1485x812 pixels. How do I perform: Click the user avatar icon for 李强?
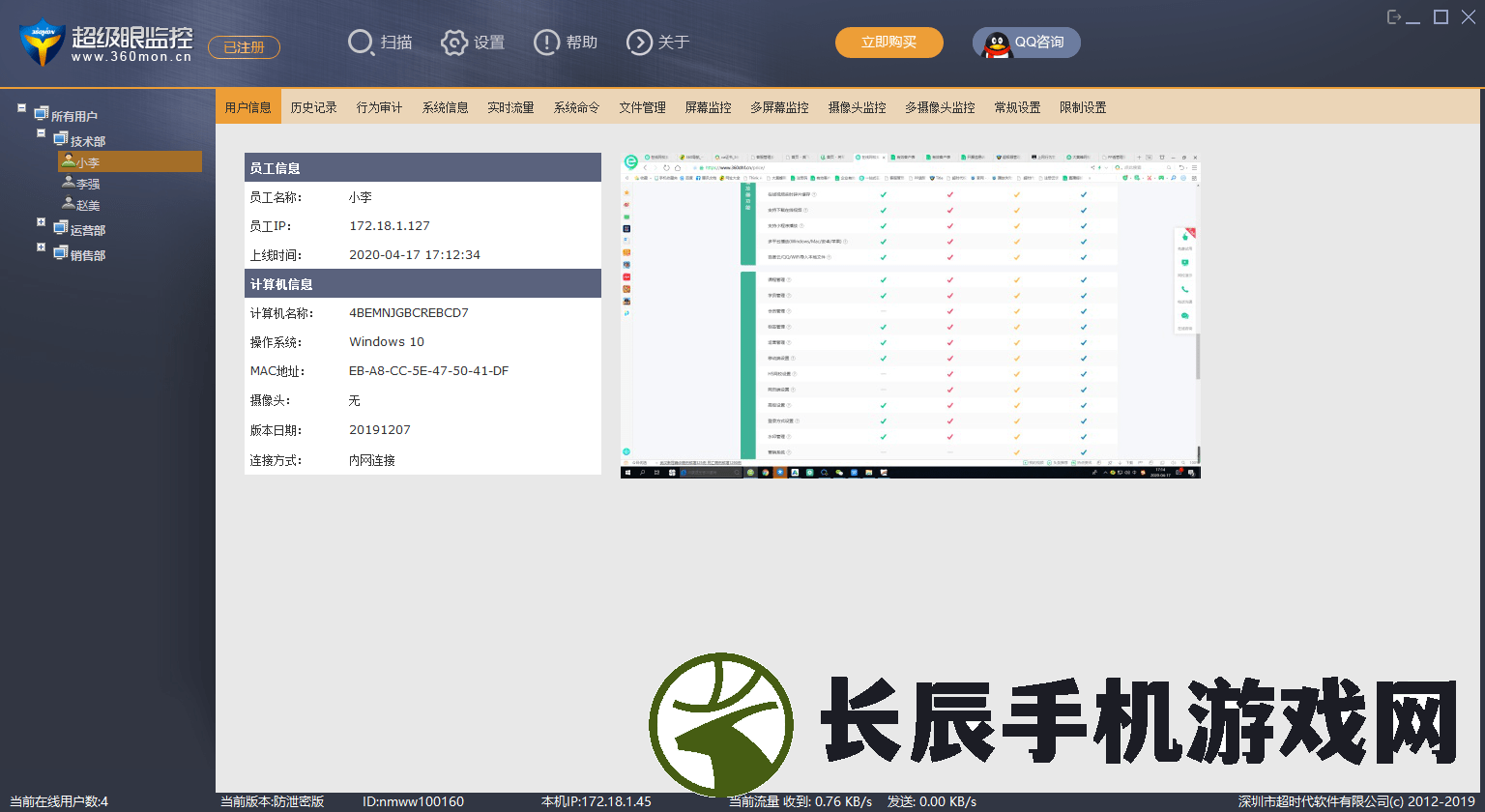click(x=69, y=183)
